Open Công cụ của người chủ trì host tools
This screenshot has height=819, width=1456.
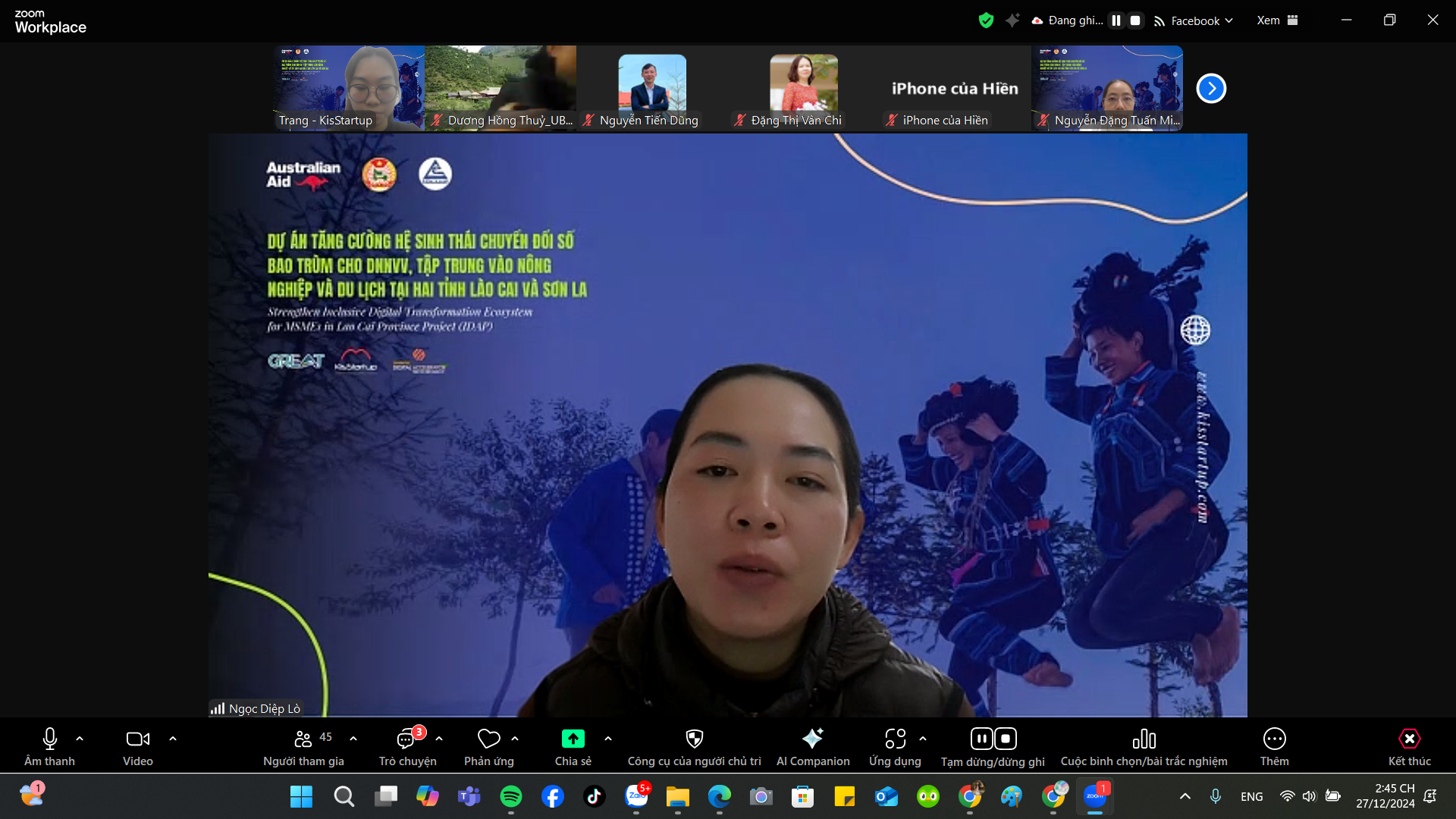(694, 747)
